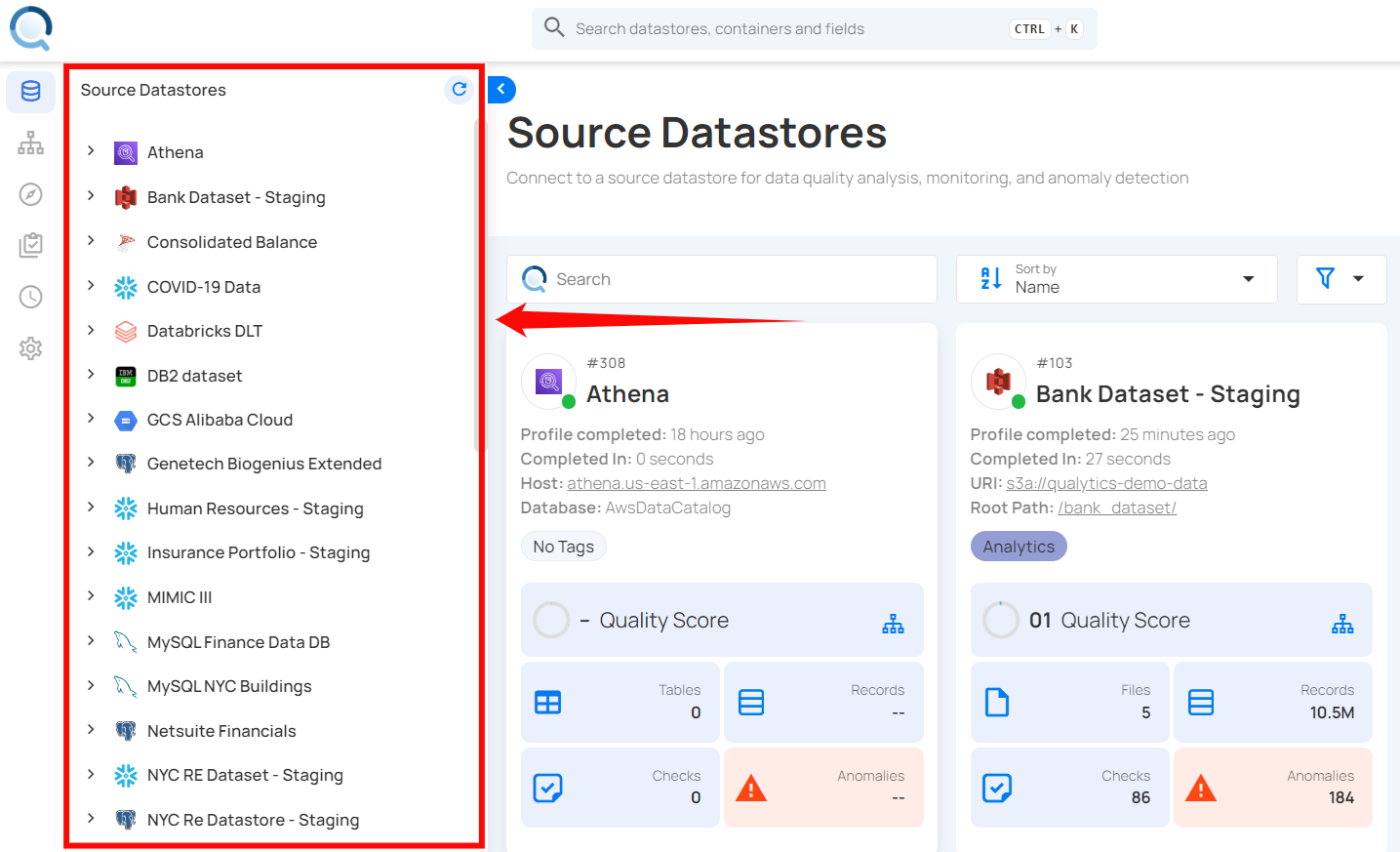Screen dimensions: 1400x852
Task: Click the Anomalies warning icon on Athena card
Action: point(751,788)
